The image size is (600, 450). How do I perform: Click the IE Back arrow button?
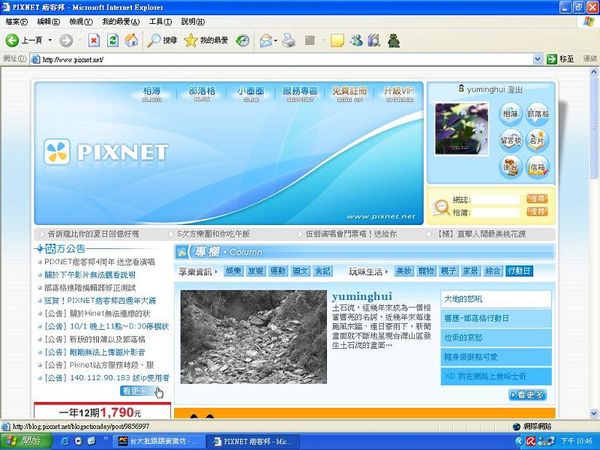click(12, 40)
